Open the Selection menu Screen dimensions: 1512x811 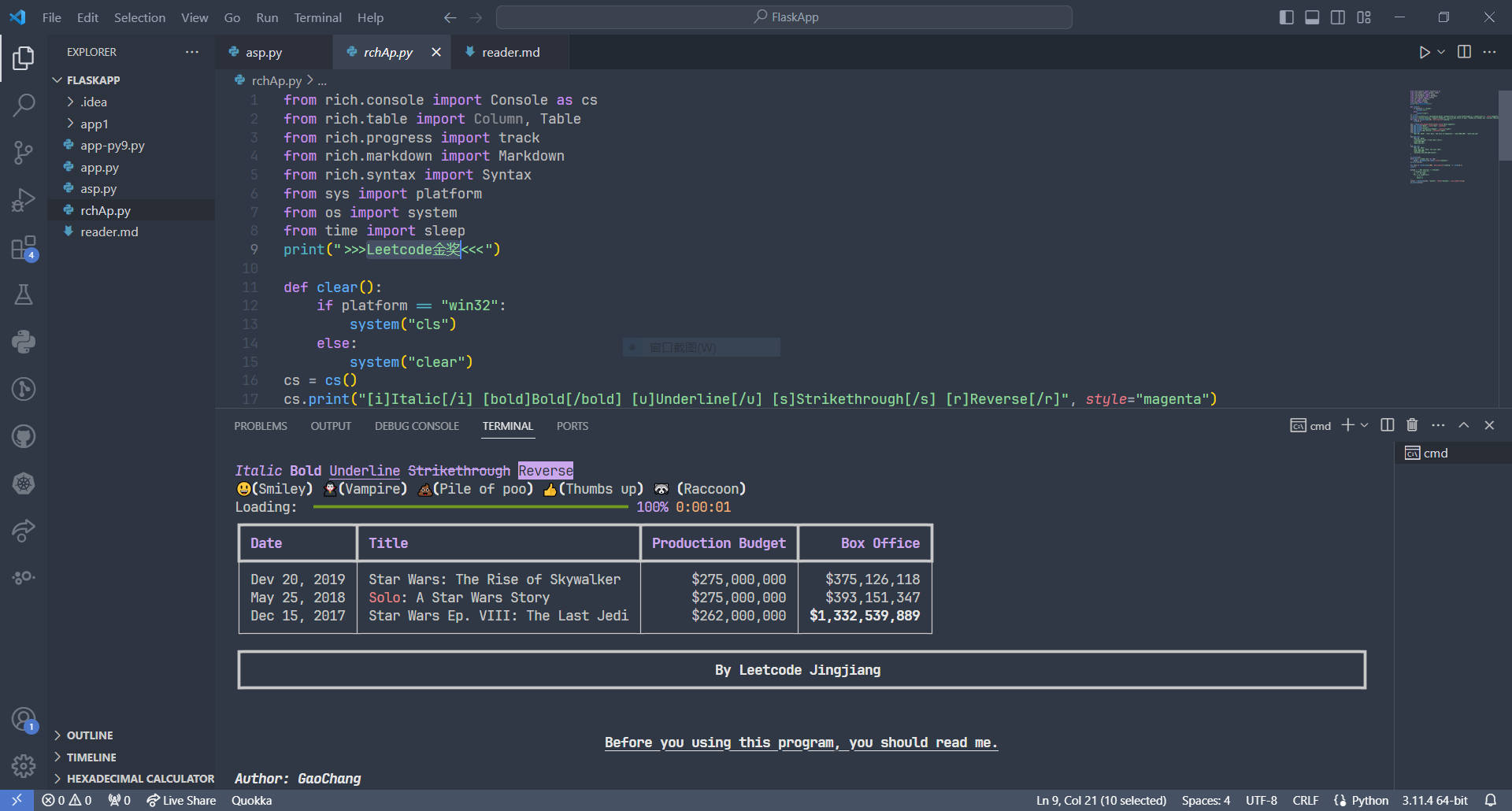click(139, 17)
